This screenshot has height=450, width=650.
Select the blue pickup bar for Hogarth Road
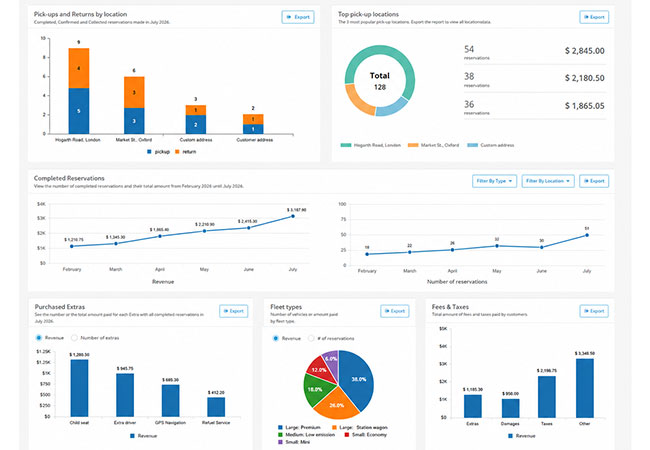pos(79,111)
